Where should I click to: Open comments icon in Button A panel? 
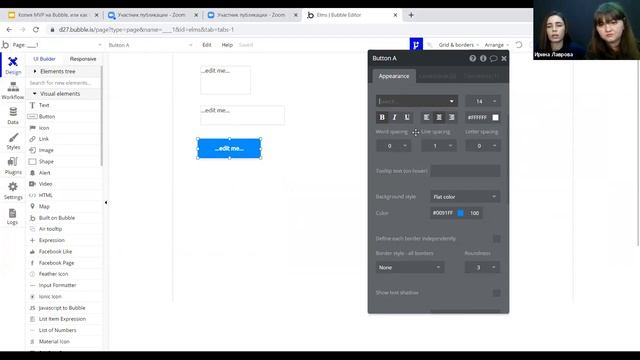tap(493, 58)
